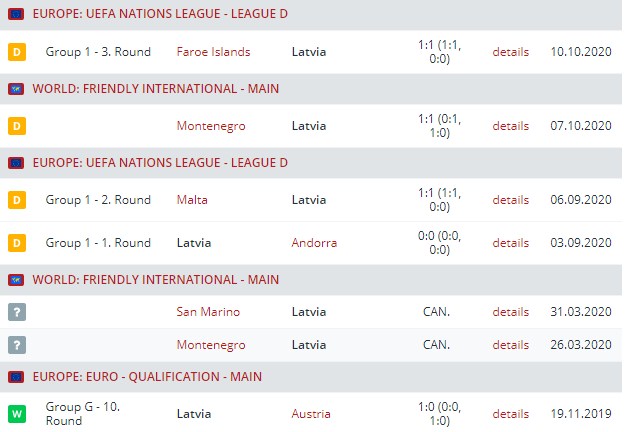Screen dimensions: 626x432
Task: Click the draw badge for Montenegro 1:1 match
Action: (16, 126)
